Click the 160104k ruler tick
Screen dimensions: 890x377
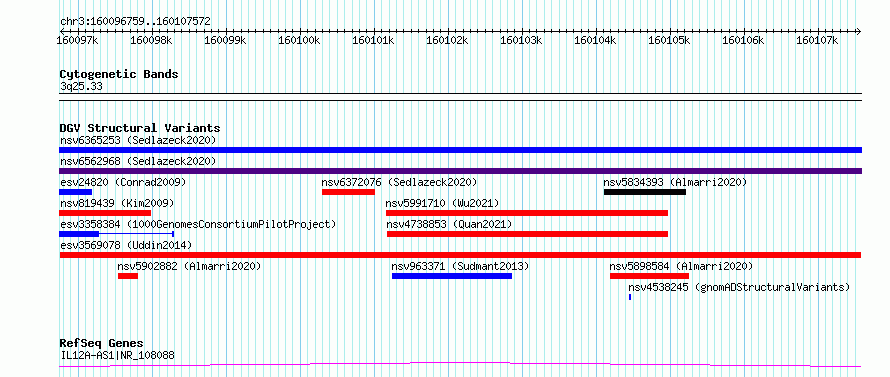click(595, 40)
